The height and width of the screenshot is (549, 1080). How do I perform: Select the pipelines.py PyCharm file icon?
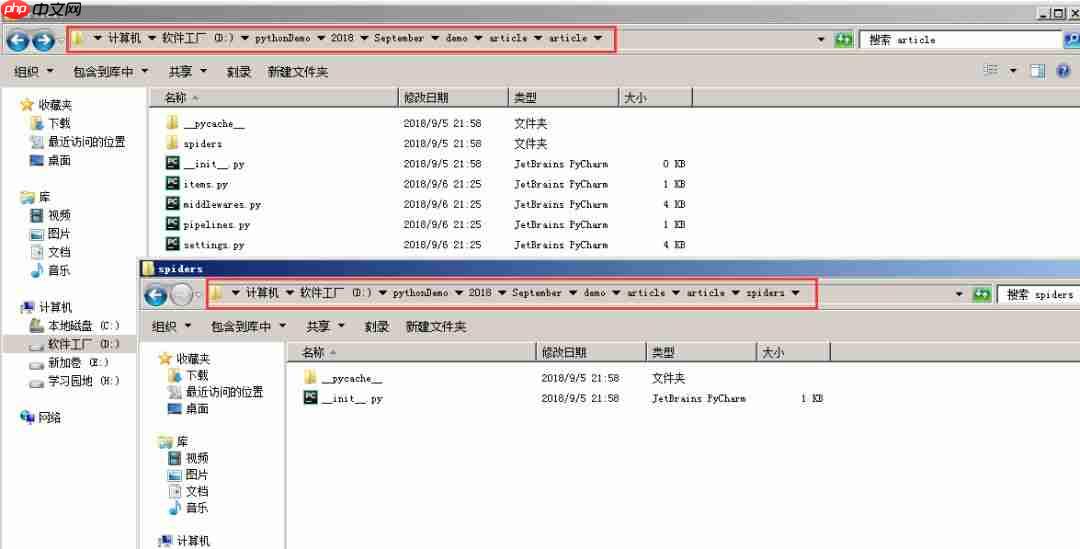(173, 224)
